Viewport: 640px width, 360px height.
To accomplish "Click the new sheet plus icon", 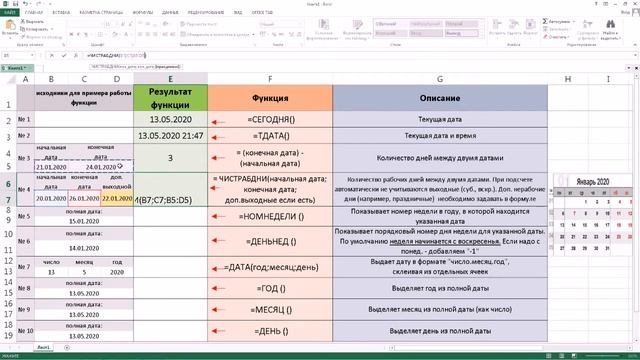I will (x=67, y=348).
